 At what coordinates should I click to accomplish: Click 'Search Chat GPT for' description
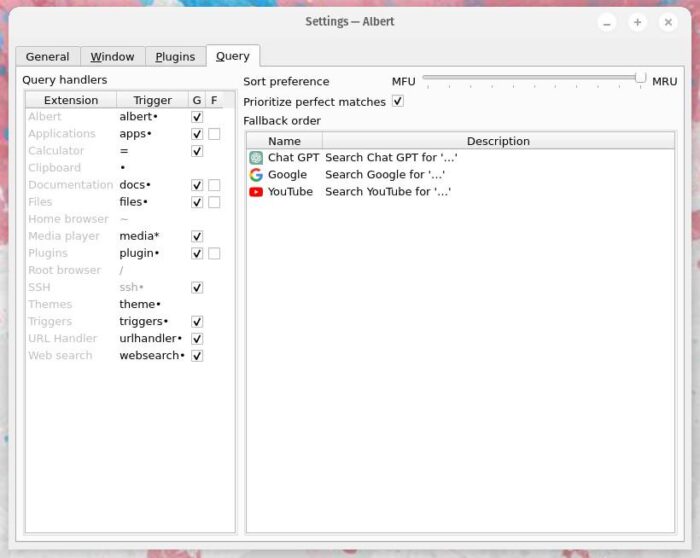click(x=391, y=158)
